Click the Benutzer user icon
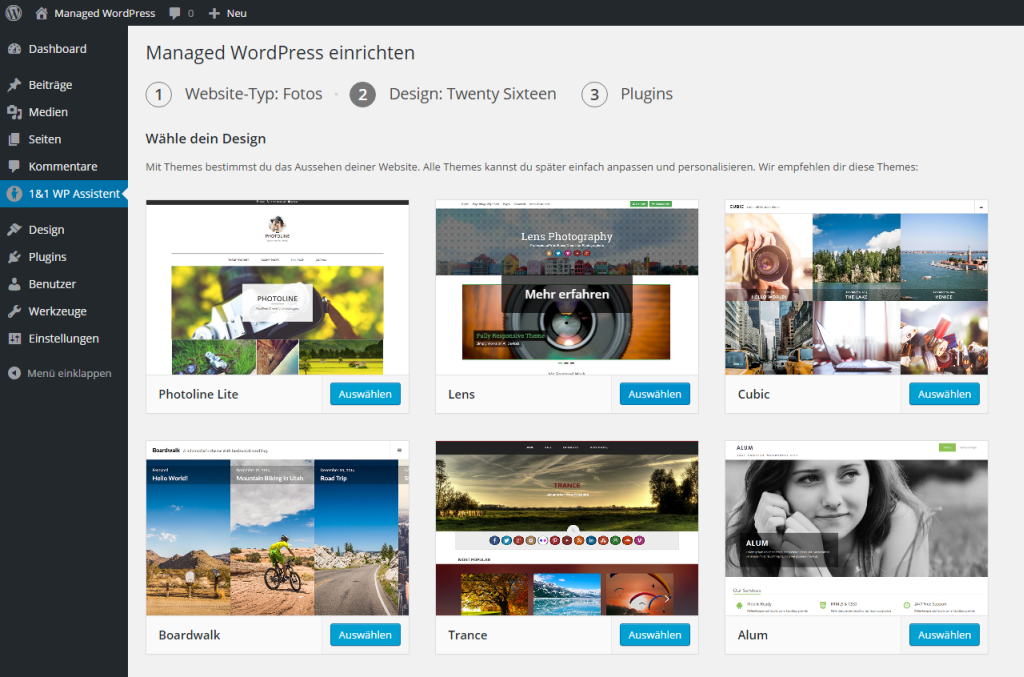1024x677 pixels. coord(14,284)
